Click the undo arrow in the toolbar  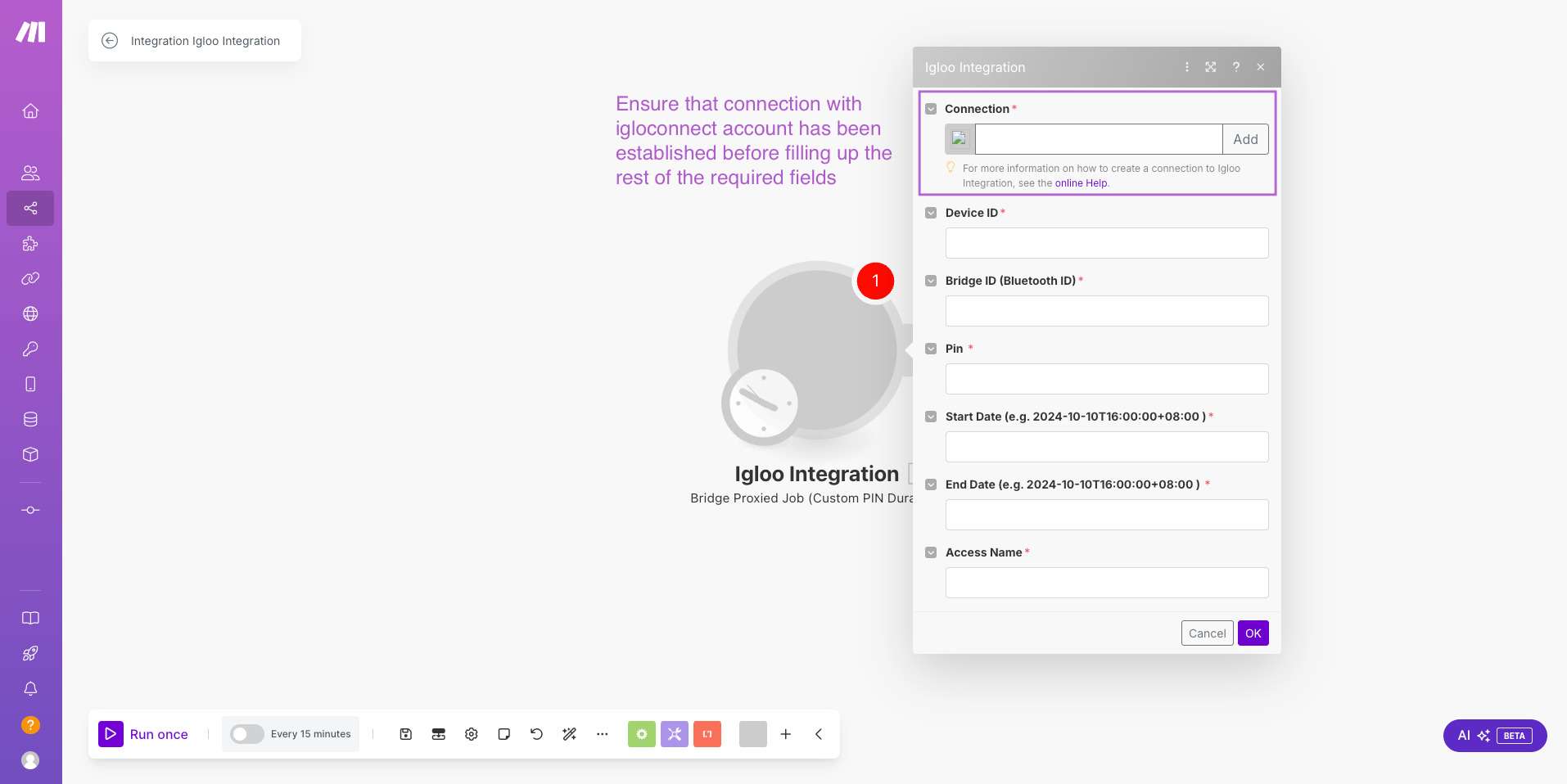tap(537, 734)
